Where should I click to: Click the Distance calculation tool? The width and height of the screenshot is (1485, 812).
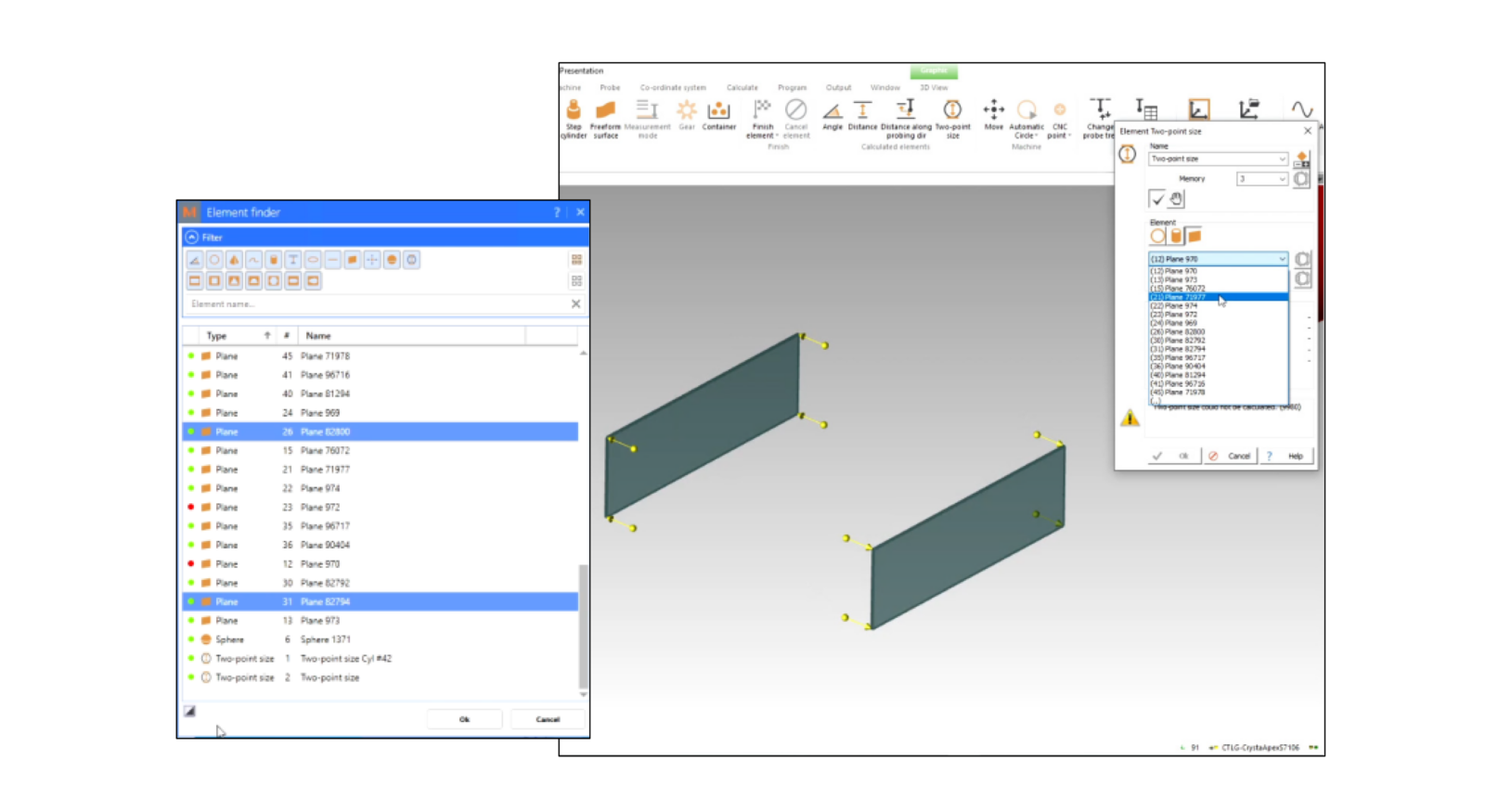tap(862, 117)
